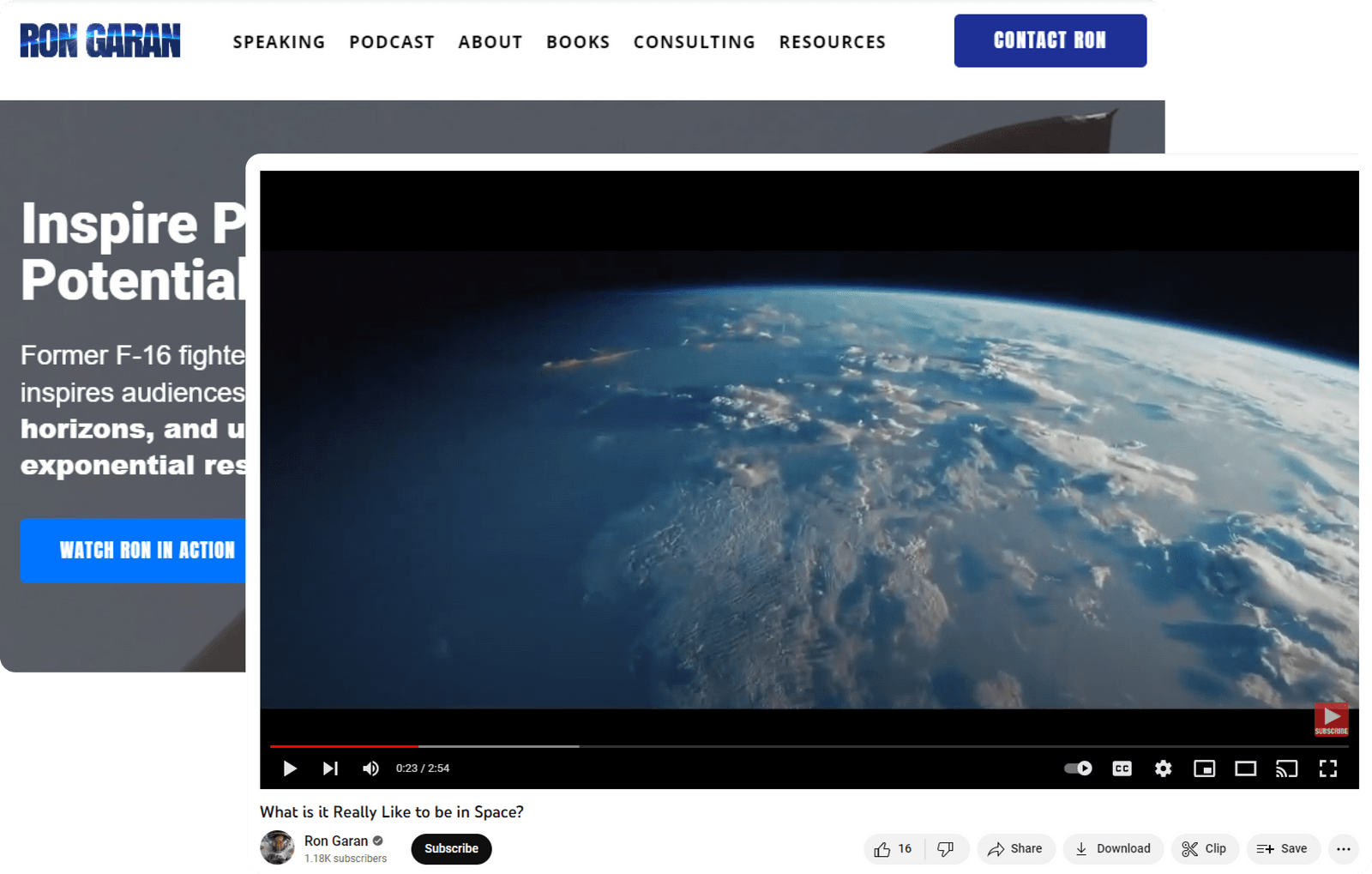Toggle the autoplay switch

point(1078,769)
